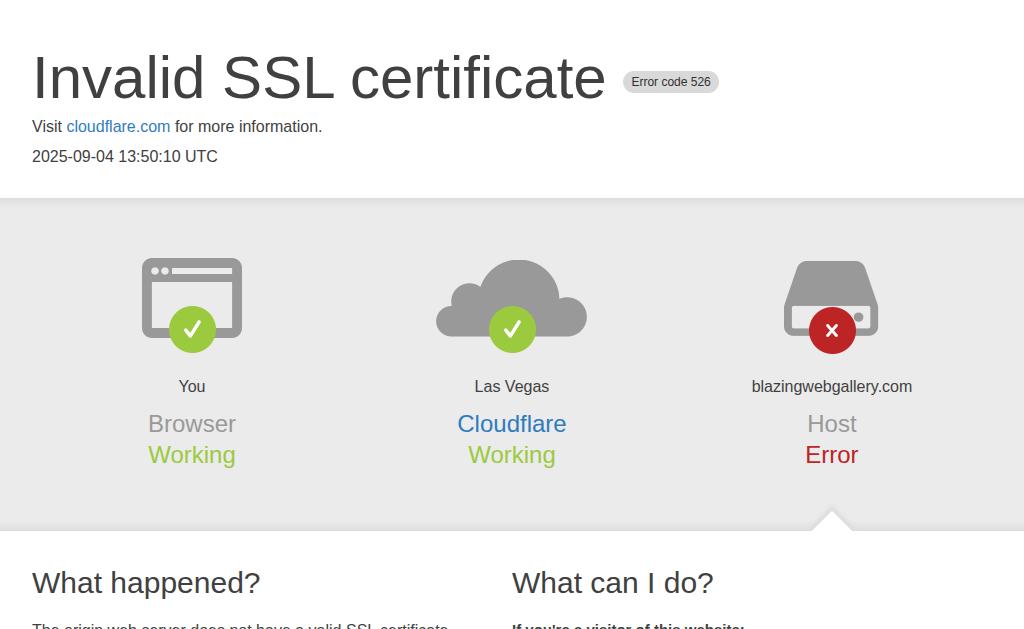Click the timestamp 2025-09-04 13:50:10 UTC
Image resolution: width=1024 pixels, height=629 pixels.
pos(125,157)
